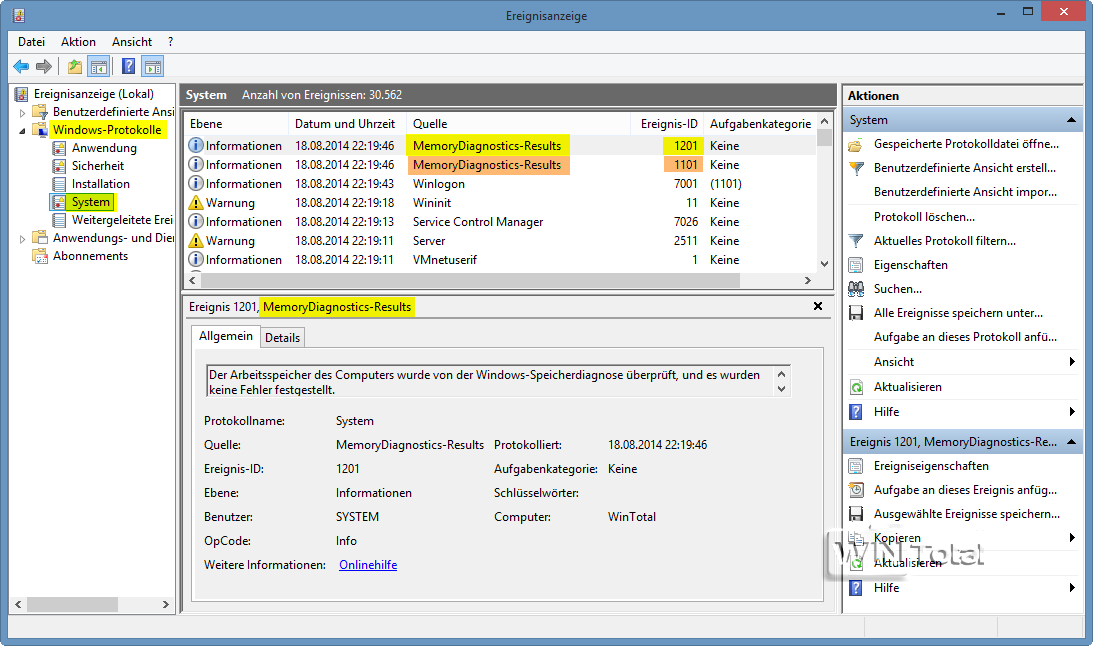Open the Ansicht submenu arrow in Aktionen
This screenshot has width=1093, height=646.
[1072, 362]
